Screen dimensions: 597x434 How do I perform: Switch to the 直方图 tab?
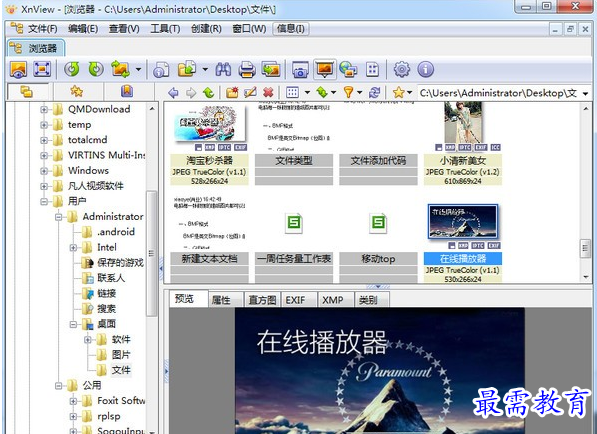pyautogui.click(x=262, y=300)
